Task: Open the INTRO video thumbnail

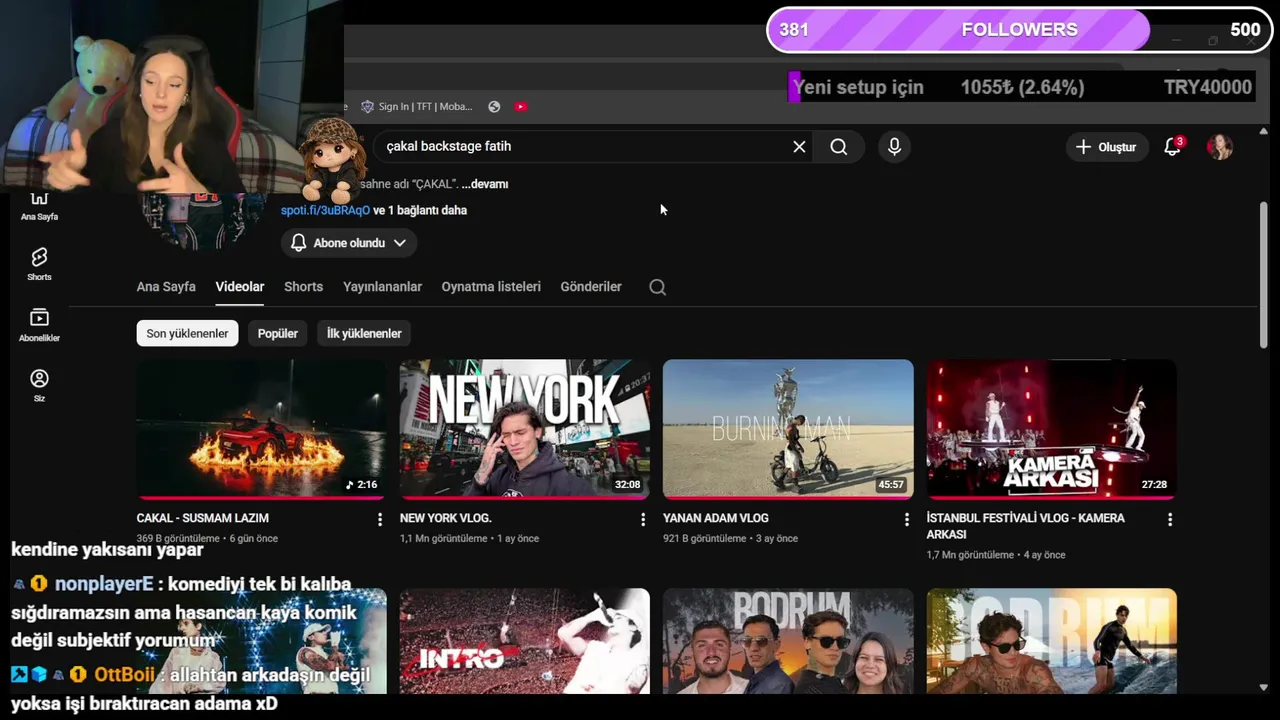Action: [x=525, y=641]
